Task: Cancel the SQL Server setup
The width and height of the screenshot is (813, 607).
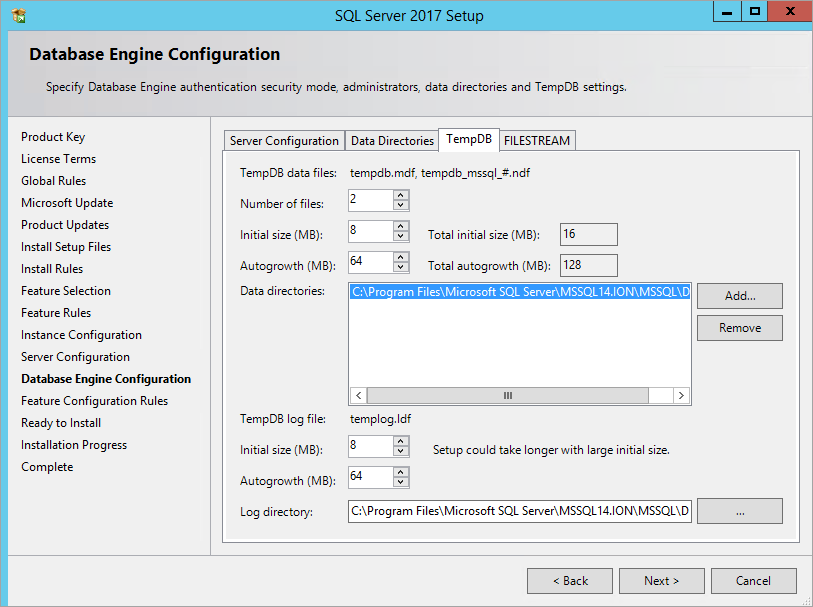Action: [x=753, y=581]
